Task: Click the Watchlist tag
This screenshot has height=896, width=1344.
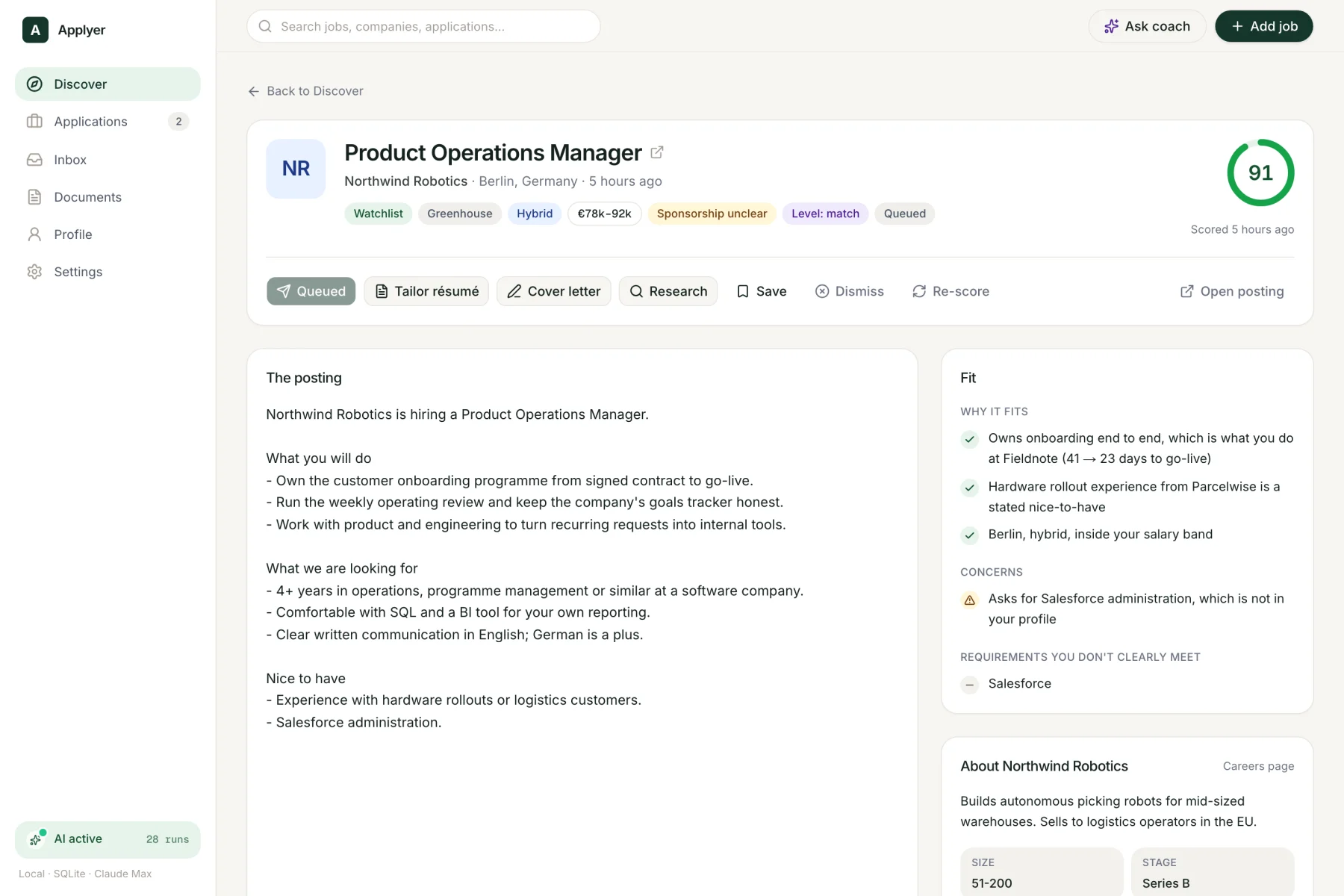Action: click(378, 214)
